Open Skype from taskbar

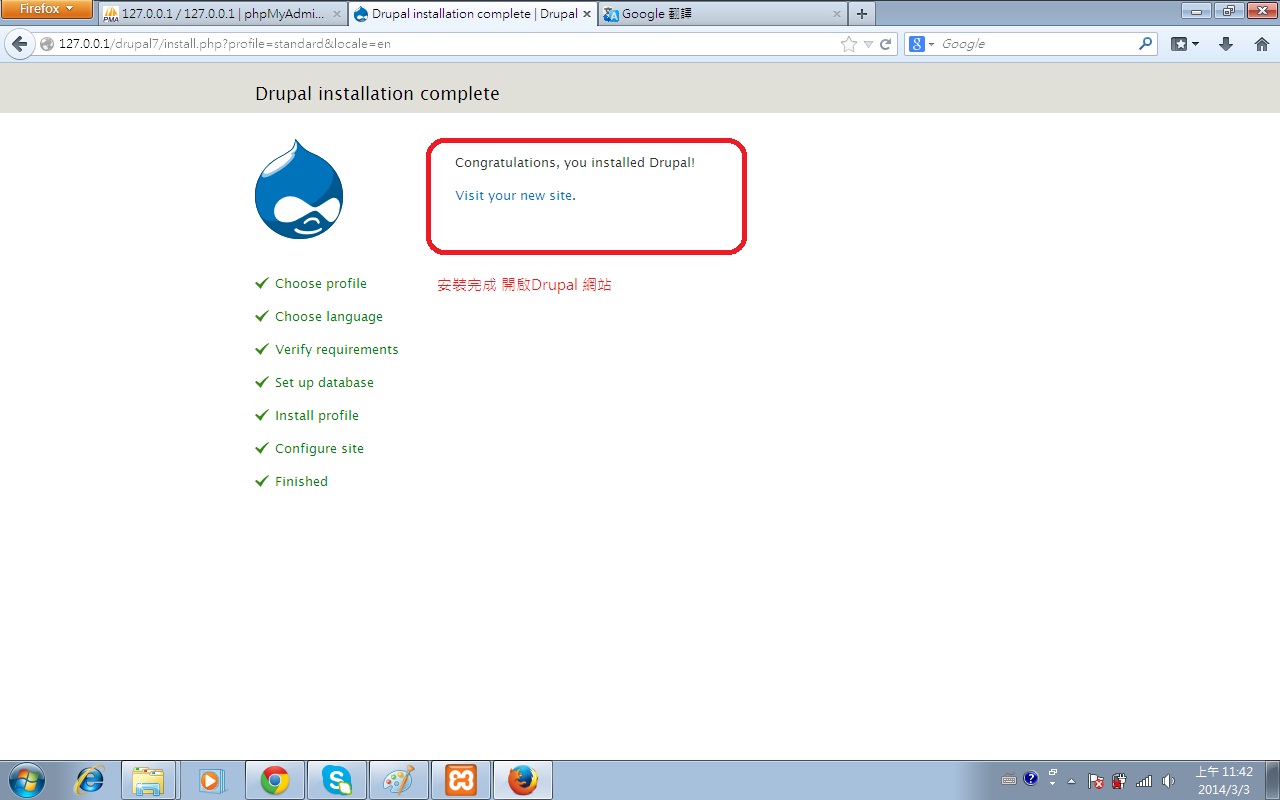click(x=337, y=780)
